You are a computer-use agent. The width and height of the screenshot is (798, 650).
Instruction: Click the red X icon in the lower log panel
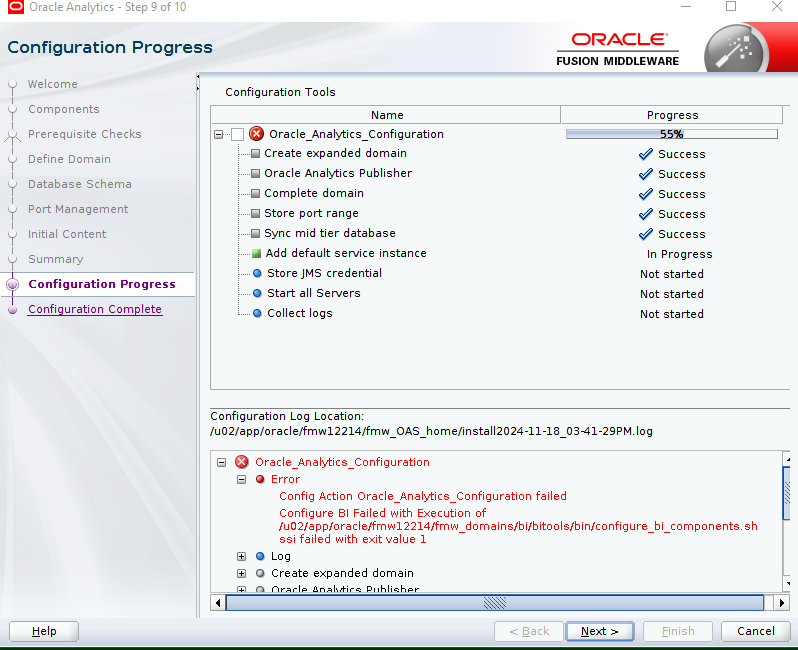242,462
